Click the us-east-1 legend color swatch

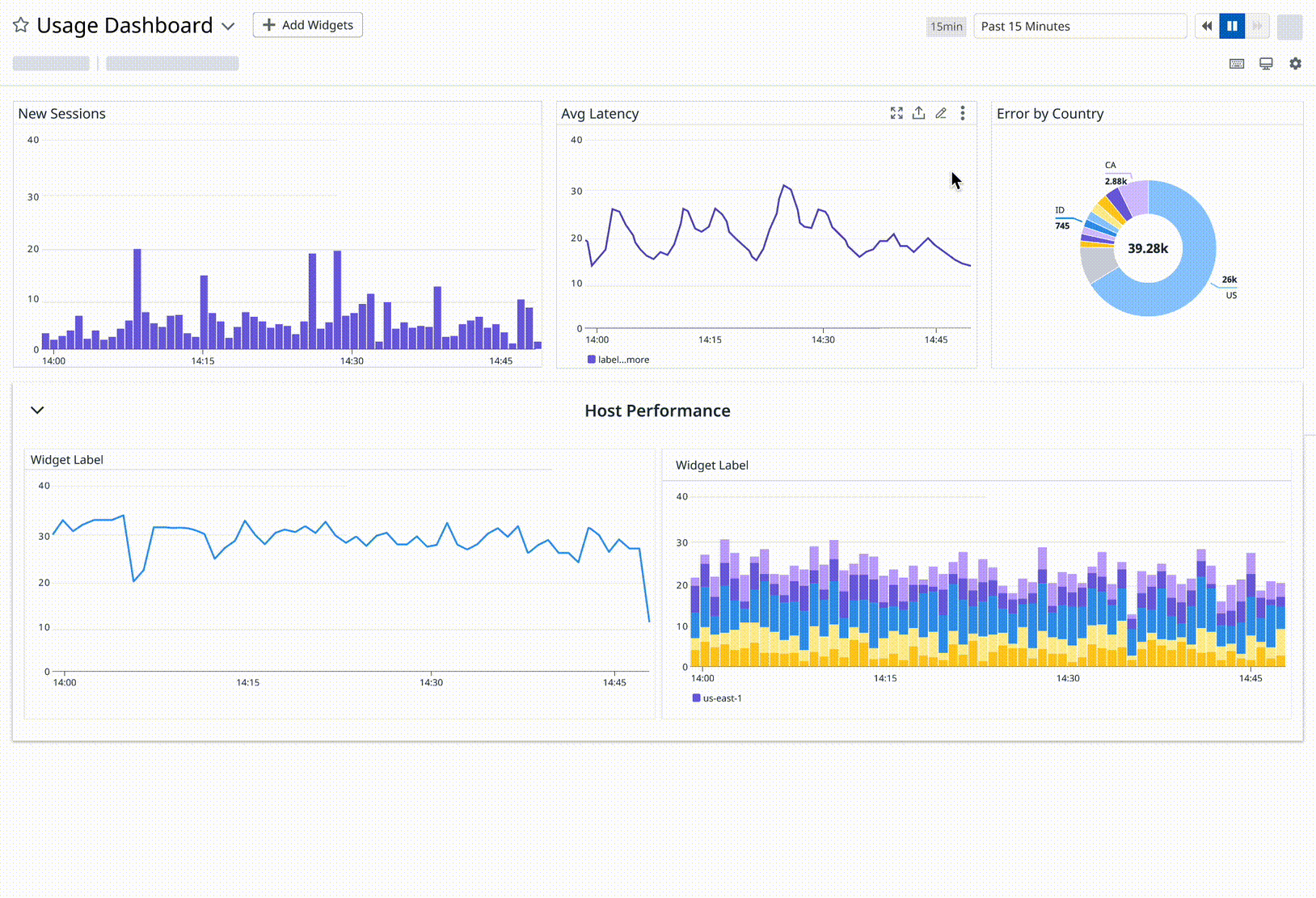[x=697, y=698]
